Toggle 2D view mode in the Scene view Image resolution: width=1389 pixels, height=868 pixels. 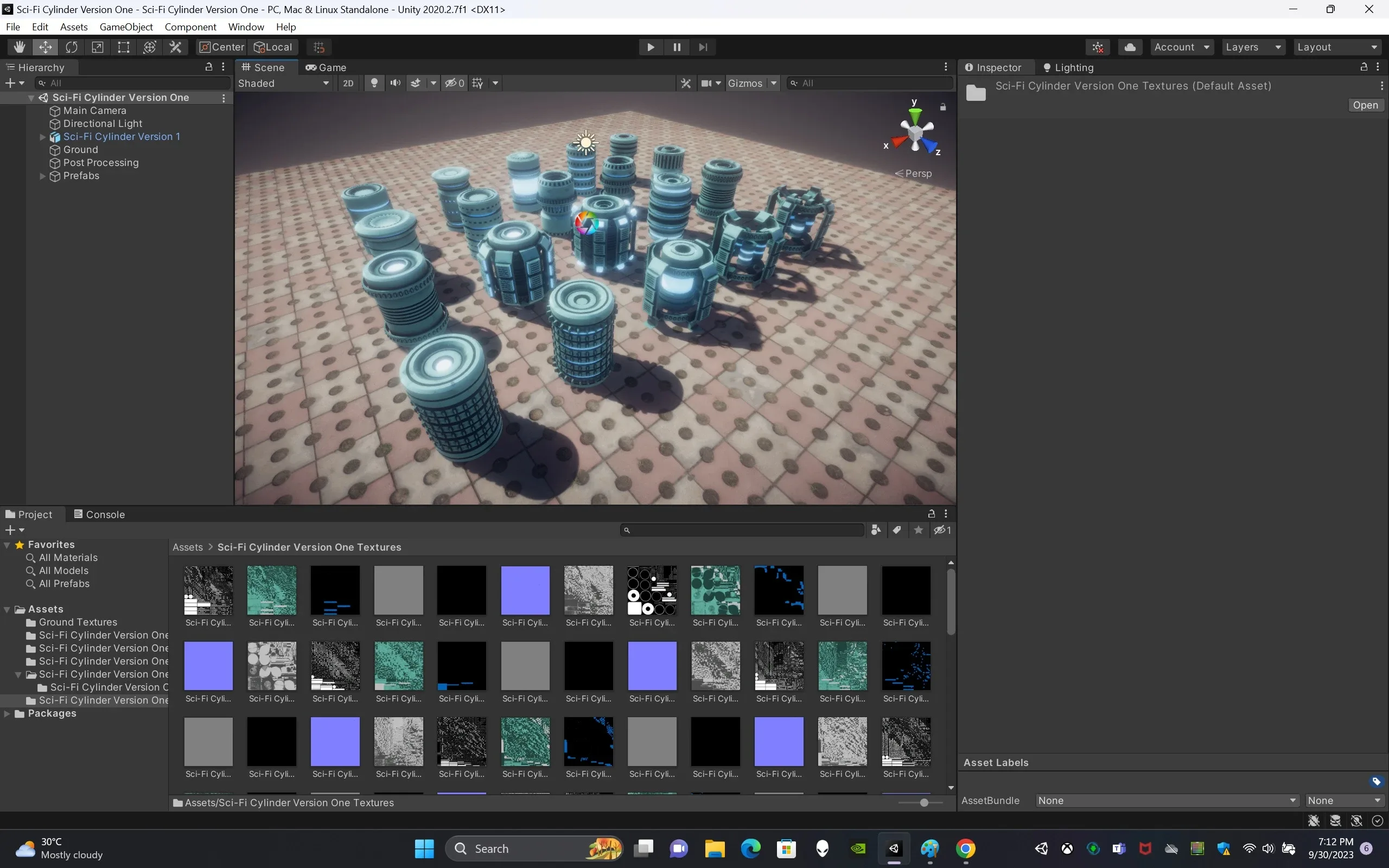pos(348,83)
